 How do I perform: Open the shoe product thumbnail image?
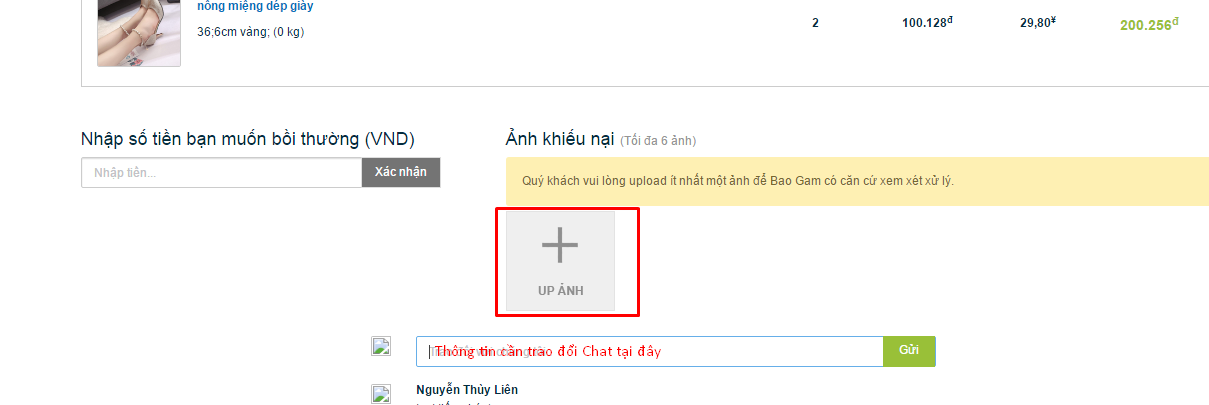pos(139,32)
